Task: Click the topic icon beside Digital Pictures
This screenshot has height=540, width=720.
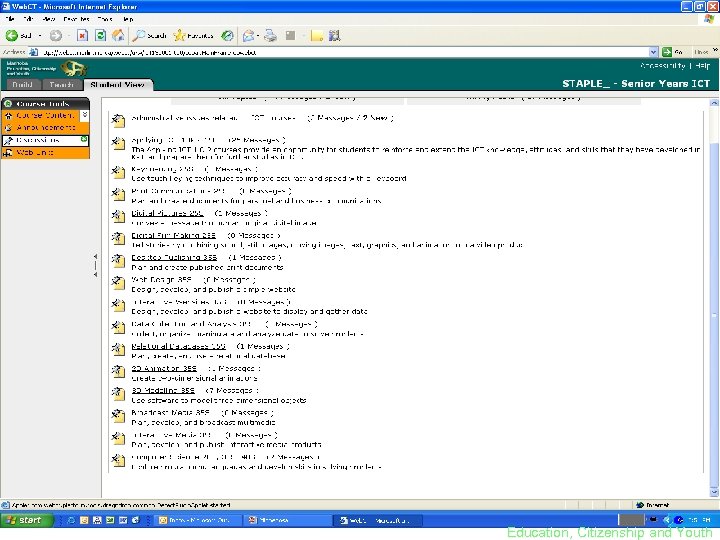Action: pyautogui.click(x=118, y=216)
